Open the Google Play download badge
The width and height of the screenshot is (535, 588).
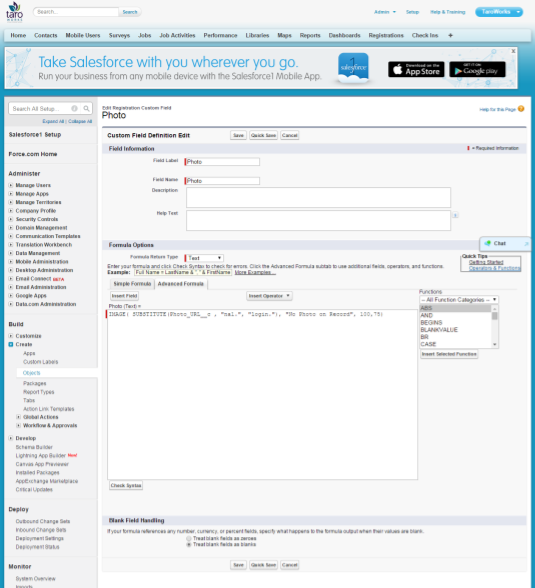click(x=477, y=69)
